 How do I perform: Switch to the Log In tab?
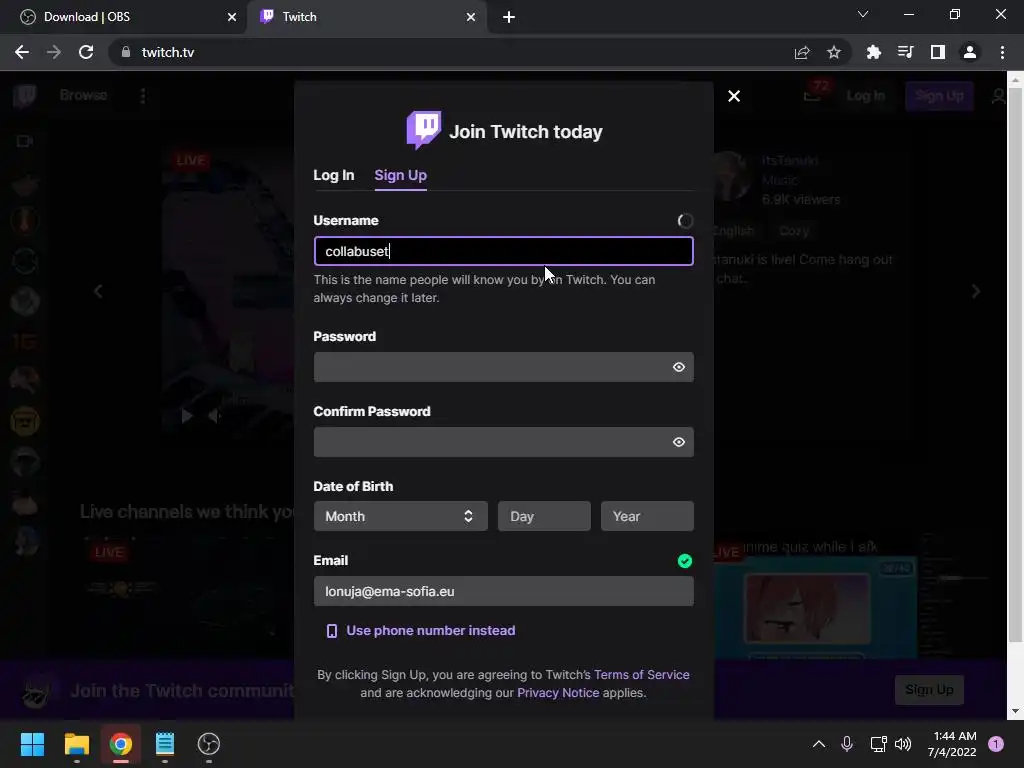point(334,175)
